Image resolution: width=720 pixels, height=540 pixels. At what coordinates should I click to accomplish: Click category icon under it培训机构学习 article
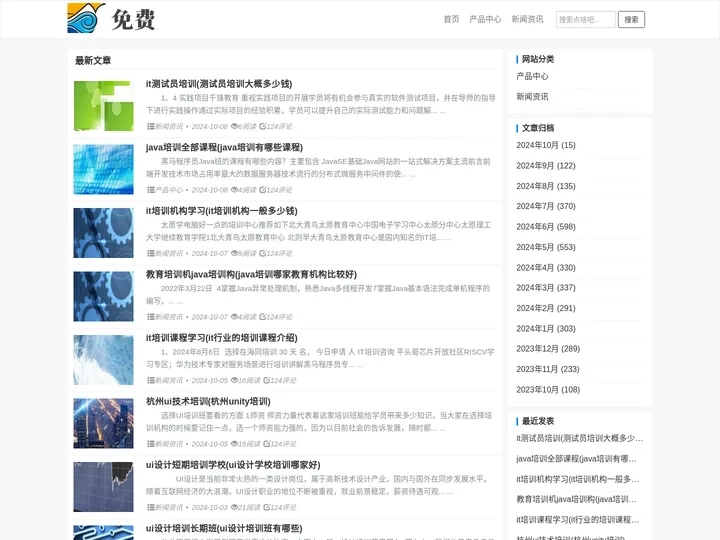coord(151,253)
